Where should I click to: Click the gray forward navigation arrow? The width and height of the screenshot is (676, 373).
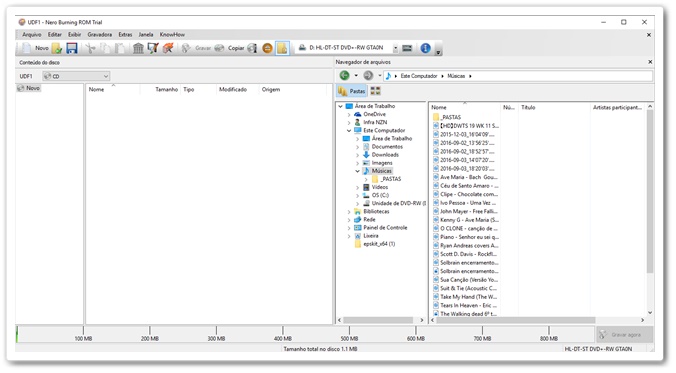tap(368, 75)
